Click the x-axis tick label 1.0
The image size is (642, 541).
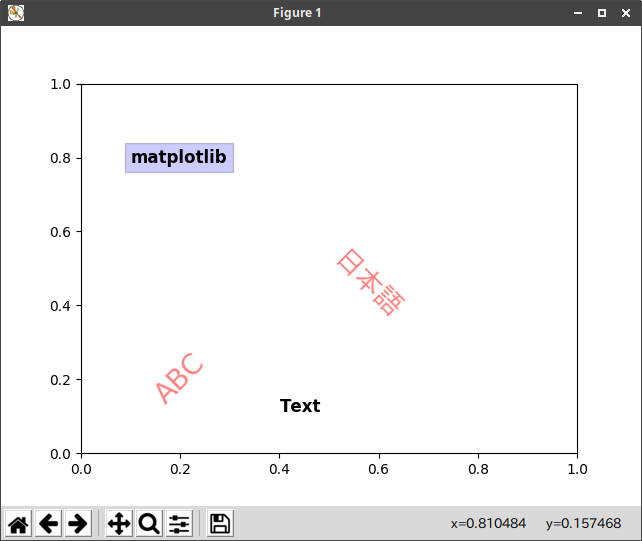click(x=577, y=469)
